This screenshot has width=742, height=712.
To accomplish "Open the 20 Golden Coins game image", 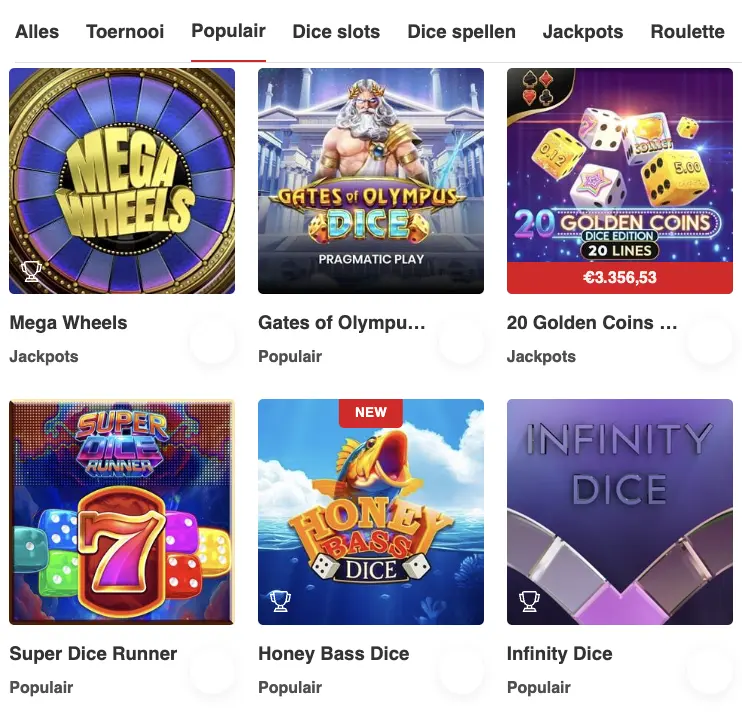I will pyautogui.click(x=619, y=165).
